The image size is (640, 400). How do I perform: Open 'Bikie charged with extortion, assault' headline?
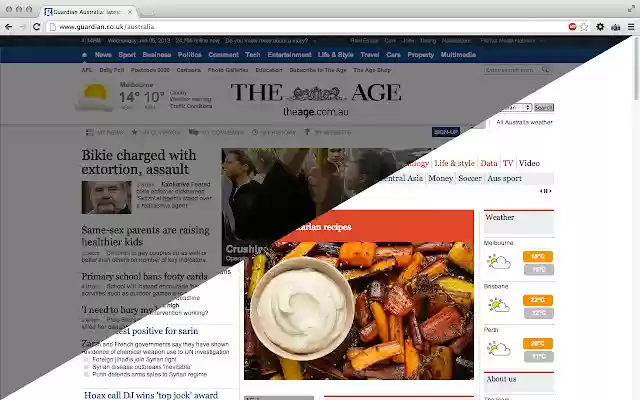click(x=139, y=162)
